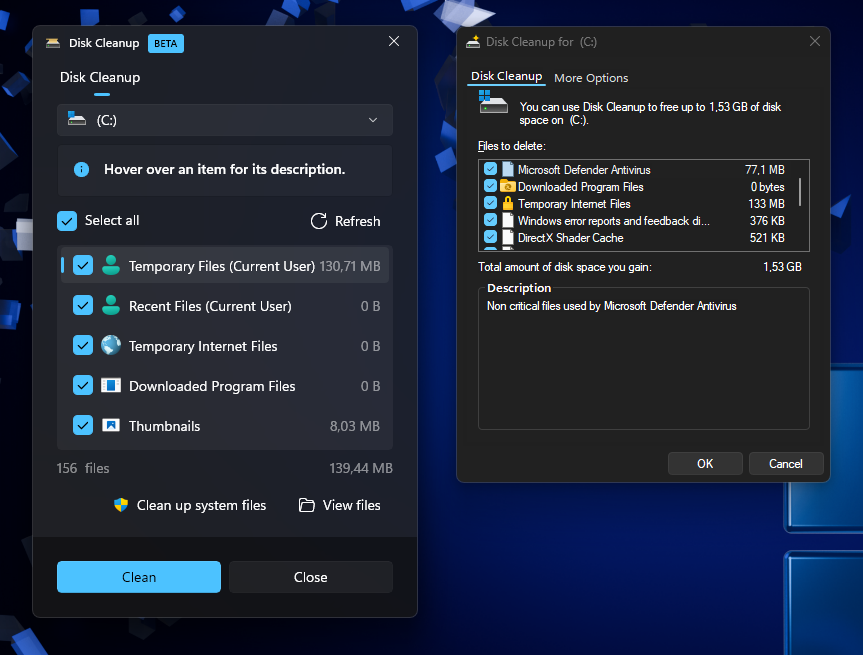Screen dimensions: 863x655
Task: Click the 156 files count
Action: 83,468
